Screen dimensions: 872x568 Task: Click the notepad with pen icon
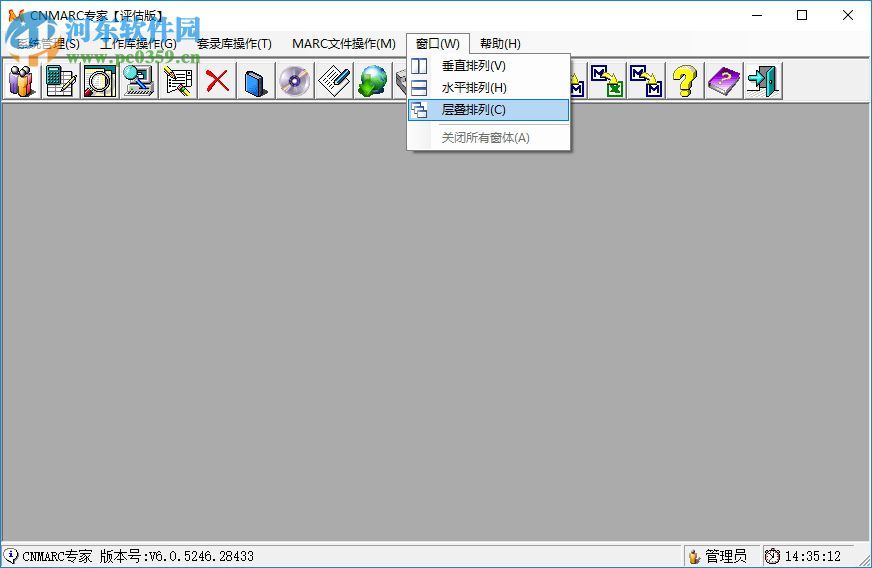click(334, 81)
